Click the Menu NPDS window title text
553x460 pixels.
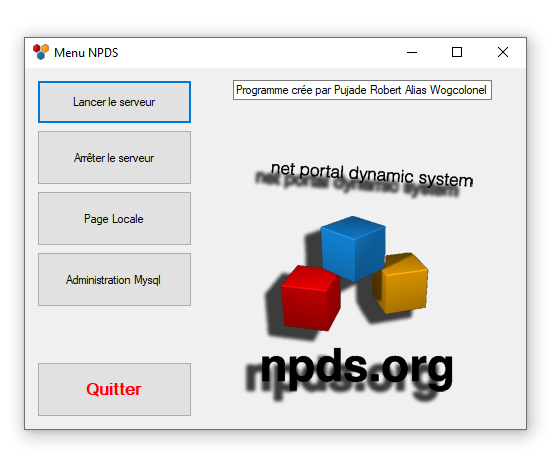(x=86, y=53)
